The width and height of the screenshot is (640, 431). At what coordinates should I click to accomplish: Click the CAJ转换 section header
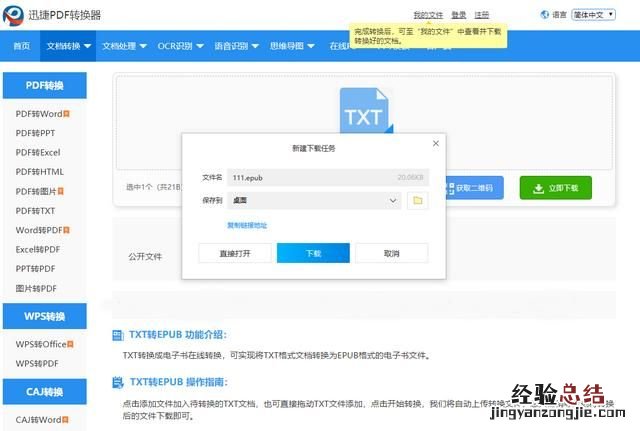(44, 392)
